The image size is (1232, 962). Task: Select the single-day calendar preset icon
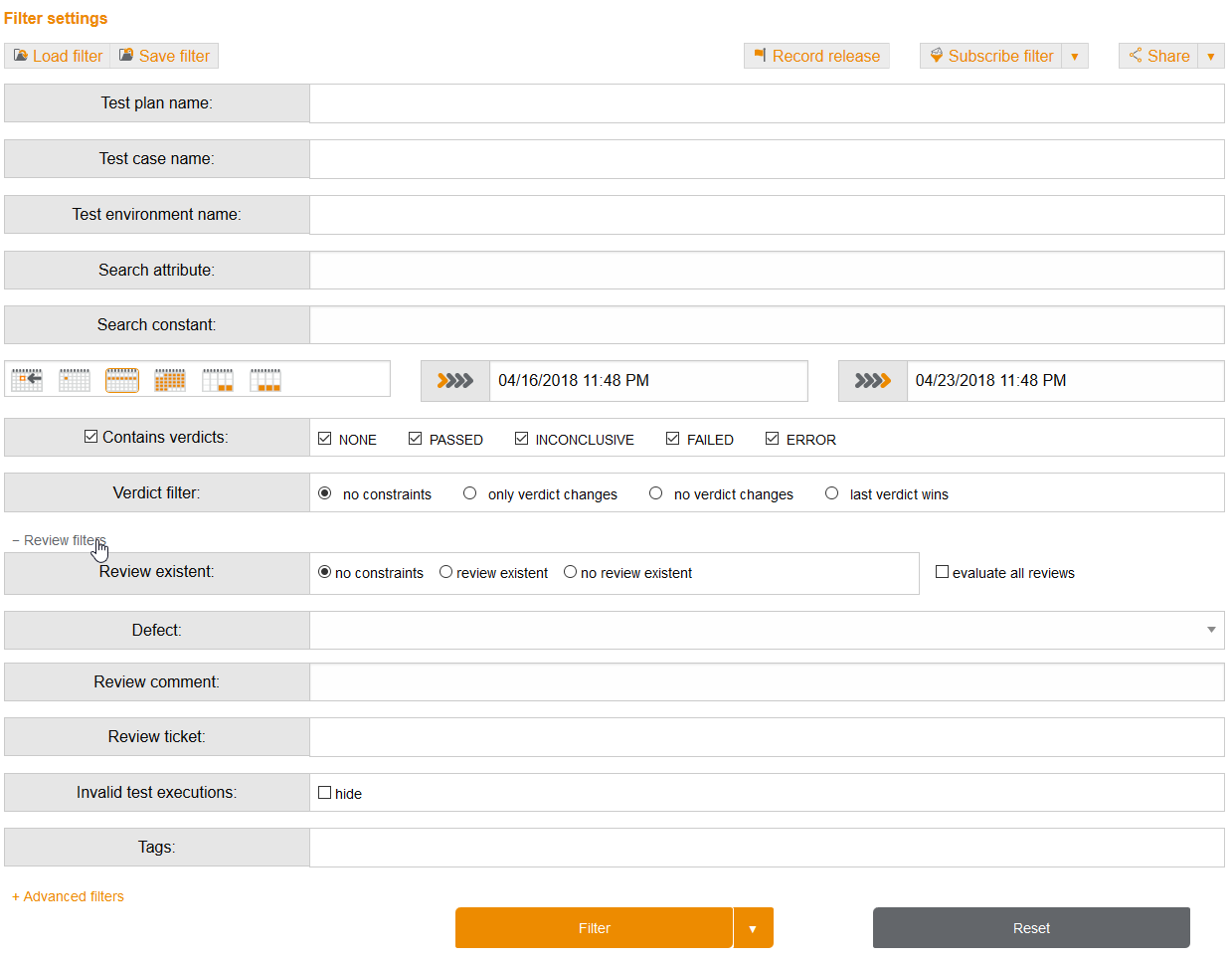[x=74, y=379]
